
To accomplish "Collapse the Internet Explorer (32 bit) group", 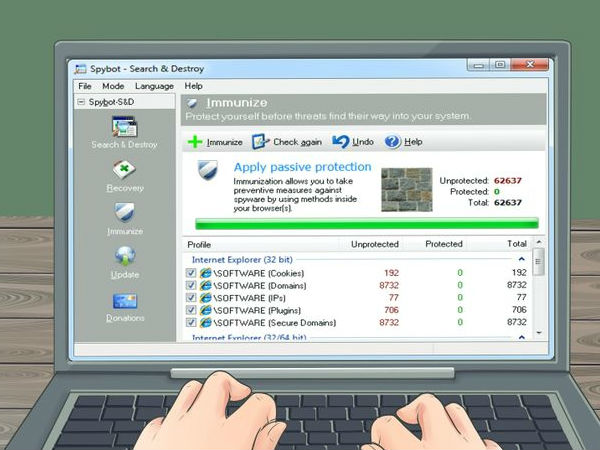I will (522, 259).
